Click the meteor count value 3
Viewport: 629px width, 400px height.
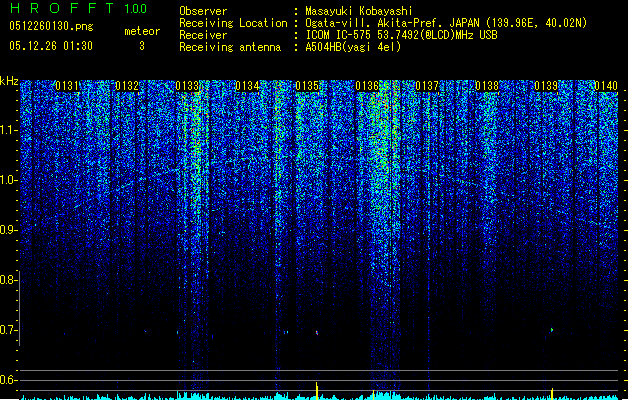pos(142,46)
